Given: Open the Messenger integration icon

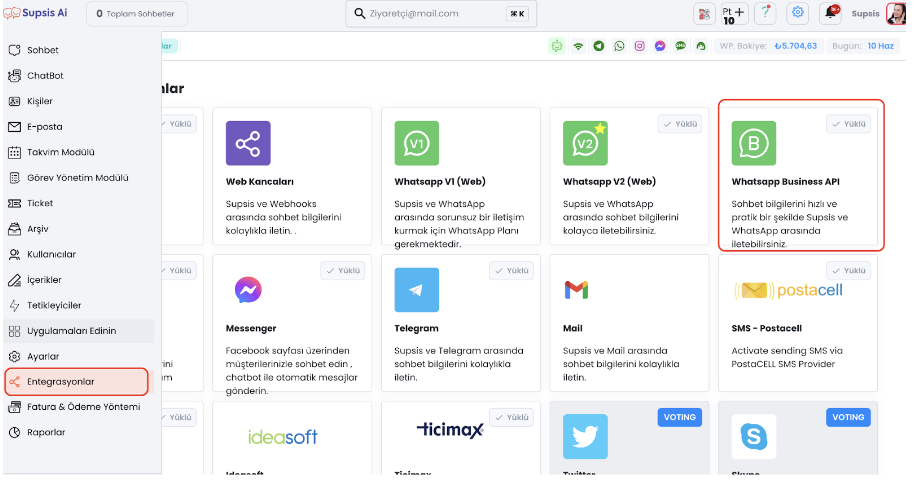Looking at the screenshot, I should (248, 290).
